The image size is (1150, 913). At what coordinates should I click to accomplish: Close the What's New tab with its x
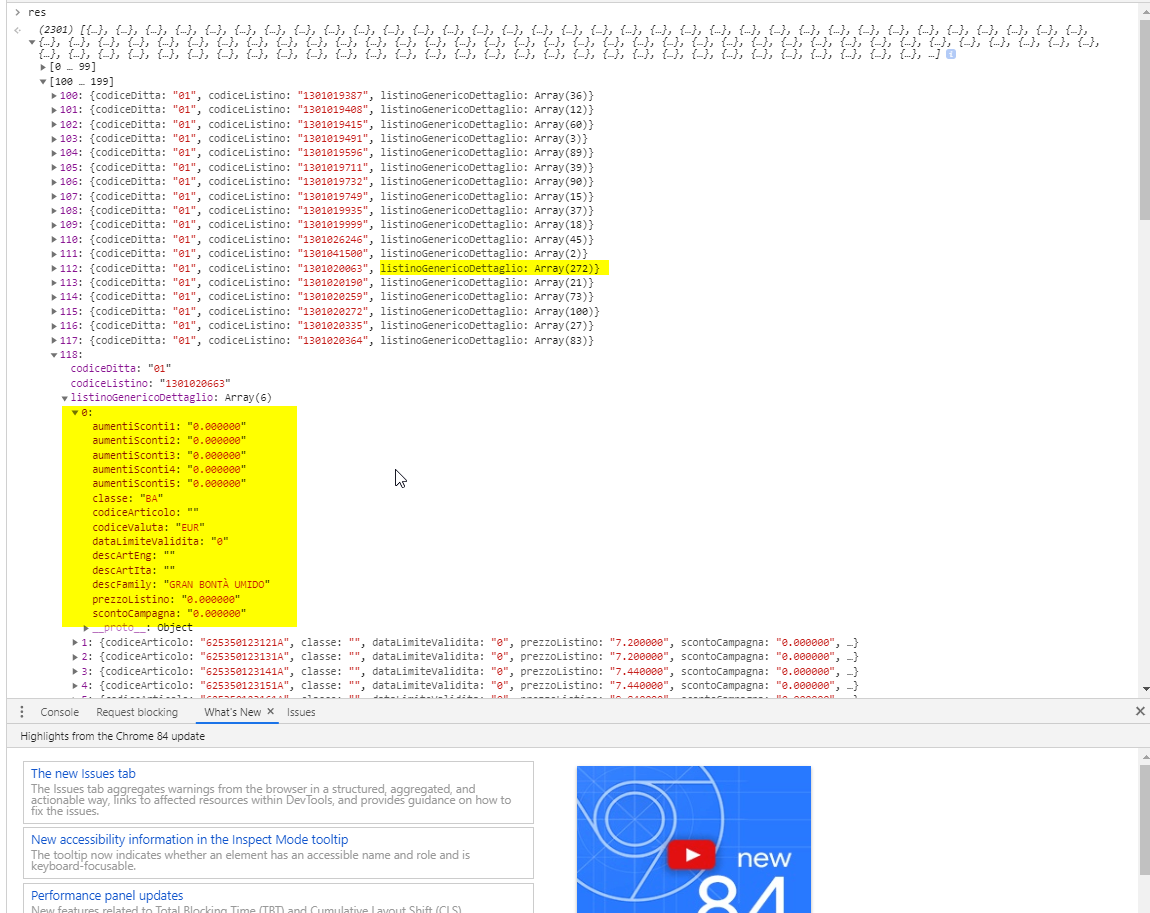(x=271, y=711)
